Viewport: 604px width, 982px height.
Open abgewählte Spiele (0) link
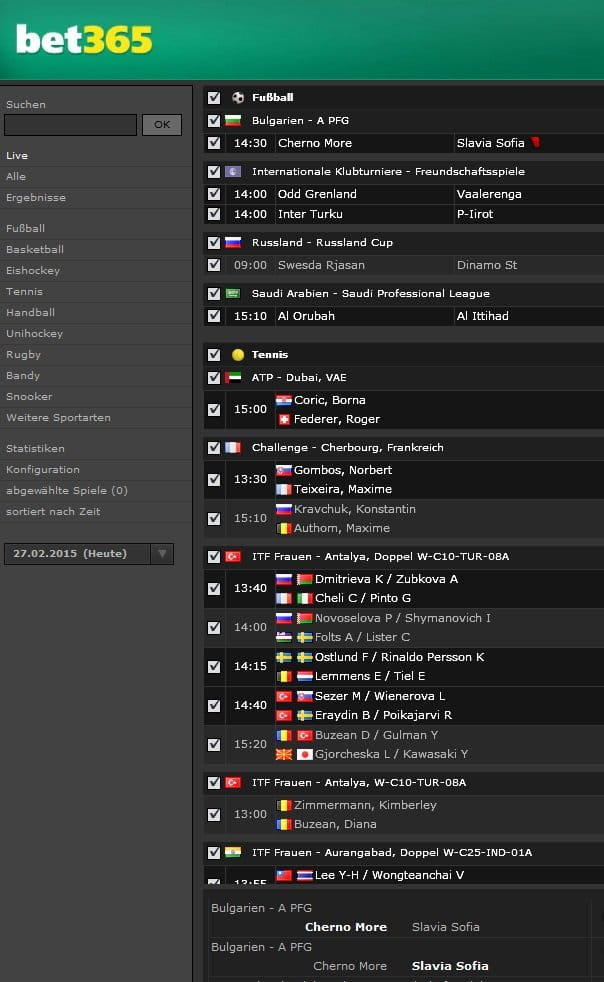coord(67,490)
